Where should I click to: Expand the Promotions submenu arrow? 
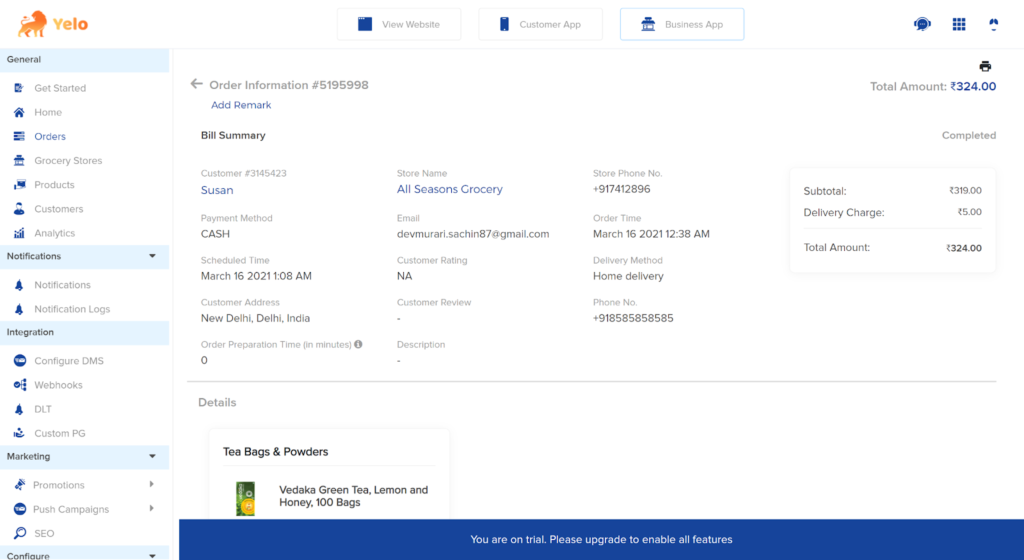click(152, 484)
